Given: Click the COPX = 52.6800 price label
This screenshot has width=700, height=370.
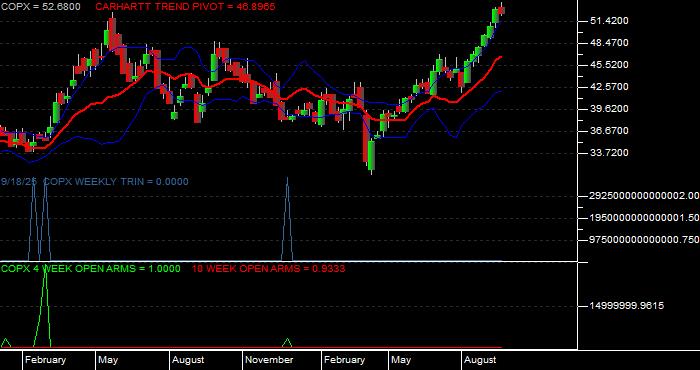Looking at the screenshot, I should 41,7.
